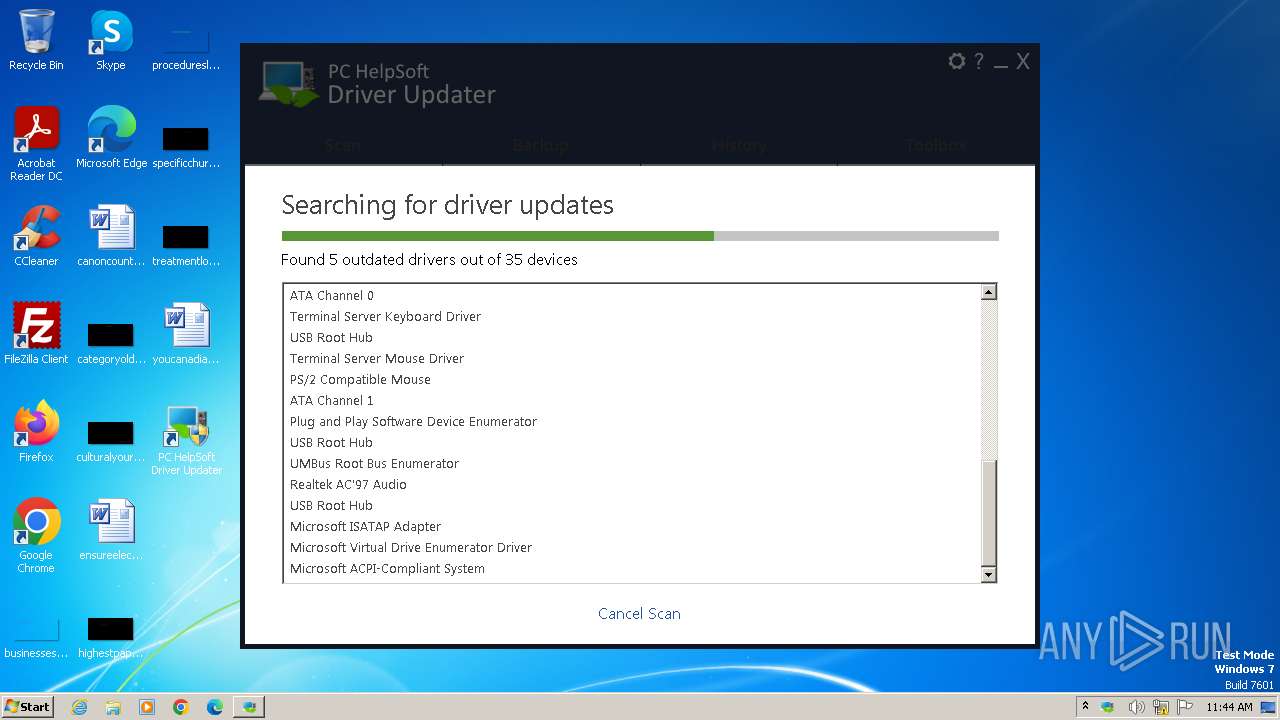This screenshot has width=1280, height=720.
Task: Open Microsoft Edge desktop shortcut
Action: pyautogui.click(x=111, y=138)
